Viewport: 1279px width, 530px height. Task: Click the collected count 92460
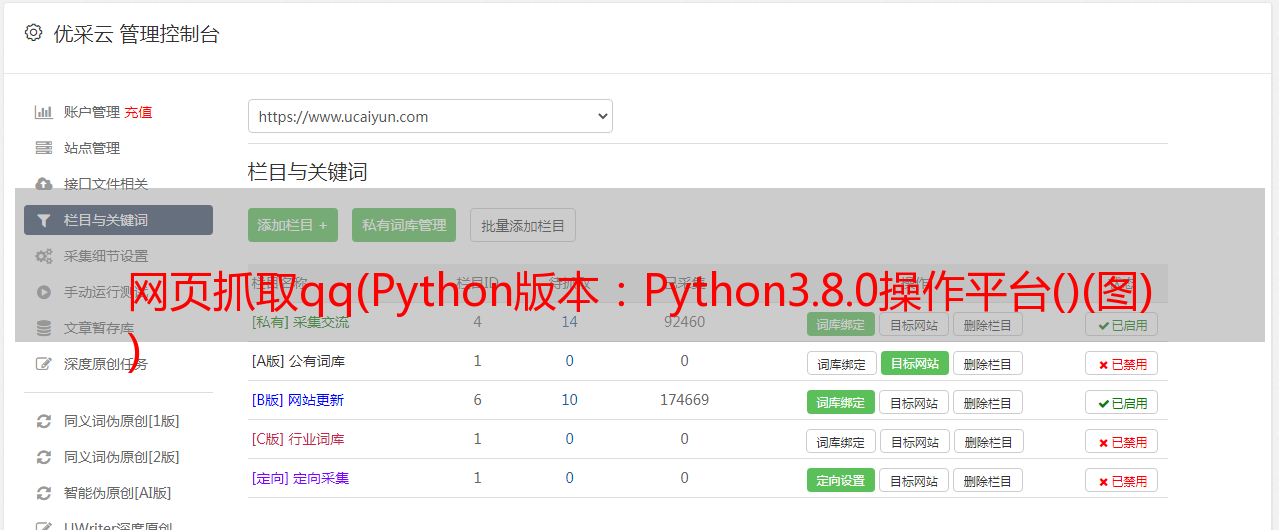[x=684, y=322]
